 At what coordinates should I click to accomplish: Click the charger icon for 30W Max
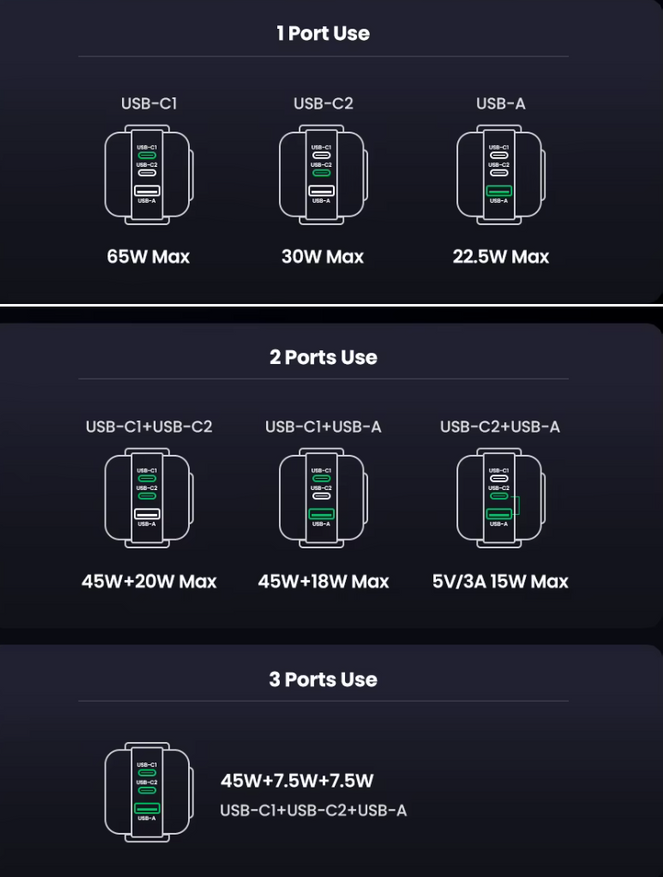pos(322,175)
